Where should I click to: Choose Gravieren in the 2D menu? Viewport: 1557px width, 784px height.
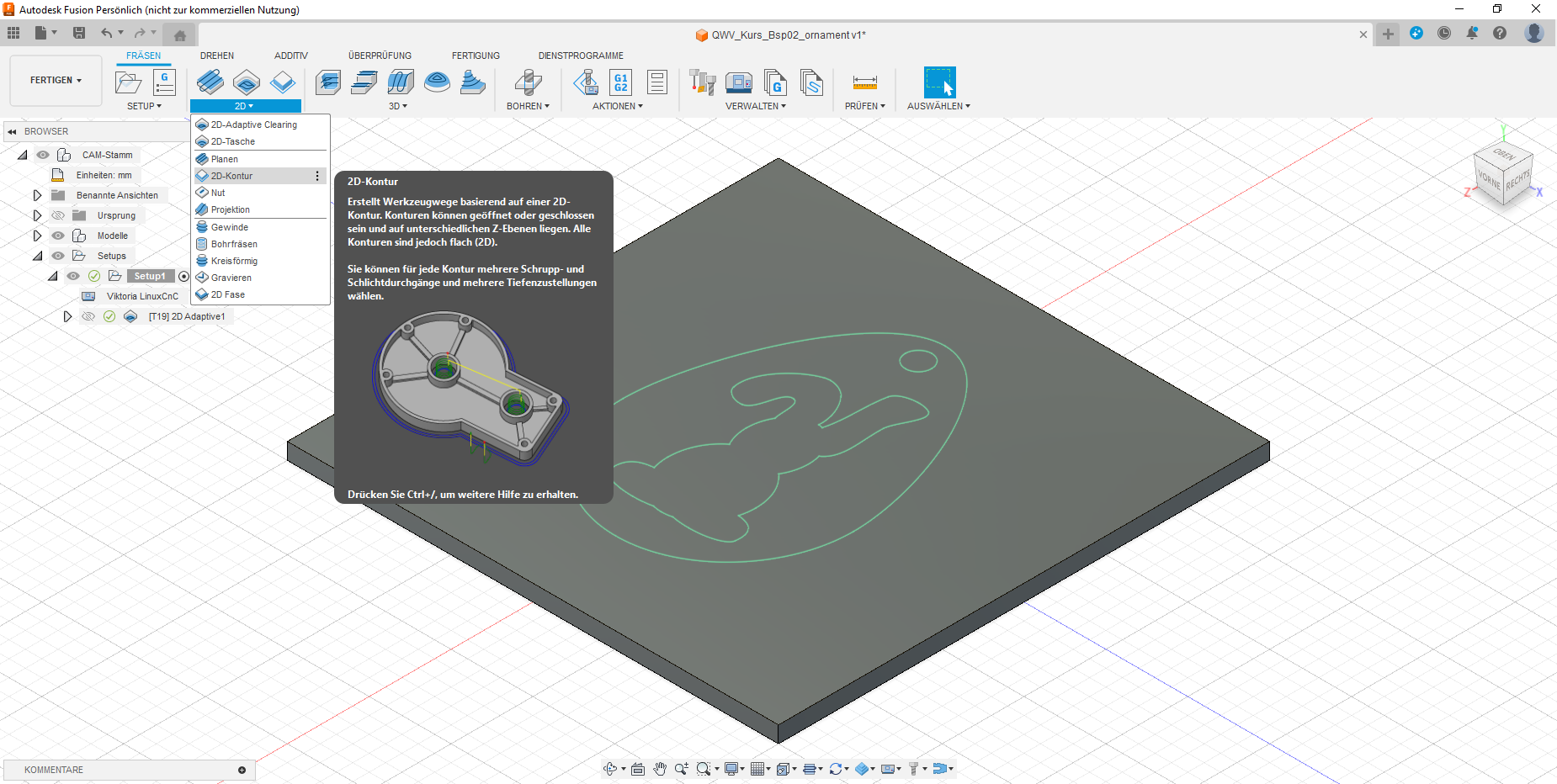point(231,278)
